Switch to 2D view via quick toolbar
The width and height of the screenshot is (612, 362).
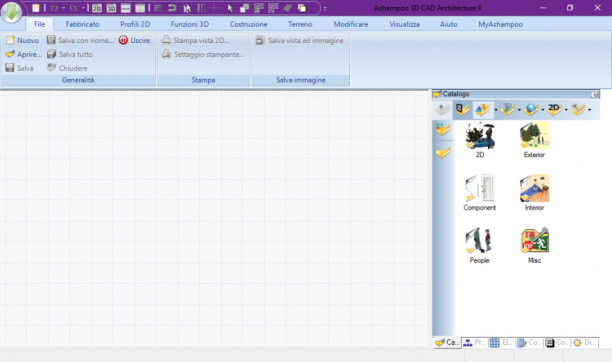(x=96, y=8)
